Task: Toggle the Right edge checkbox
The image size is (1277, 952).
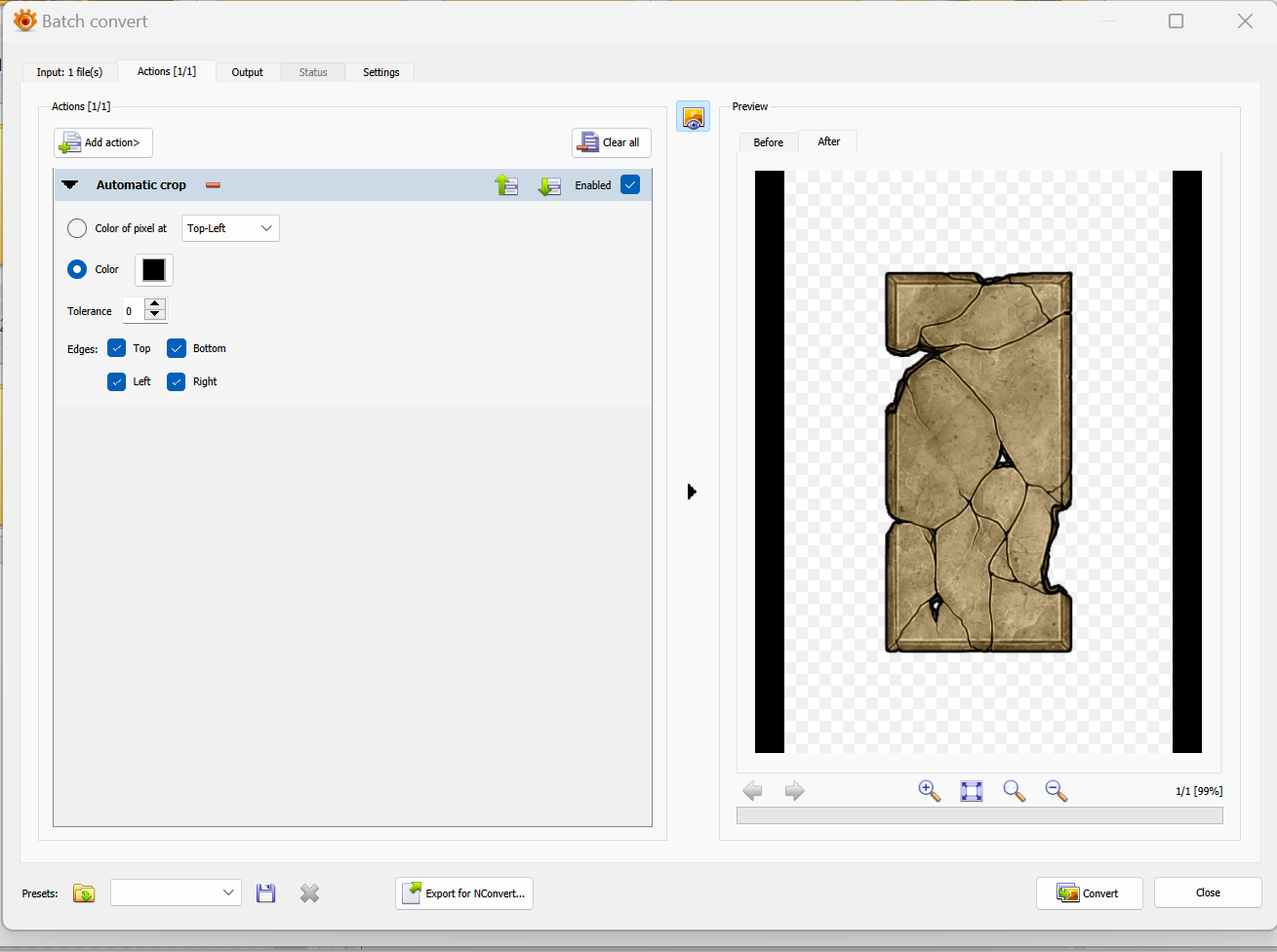Action: (x=177, y=381)
